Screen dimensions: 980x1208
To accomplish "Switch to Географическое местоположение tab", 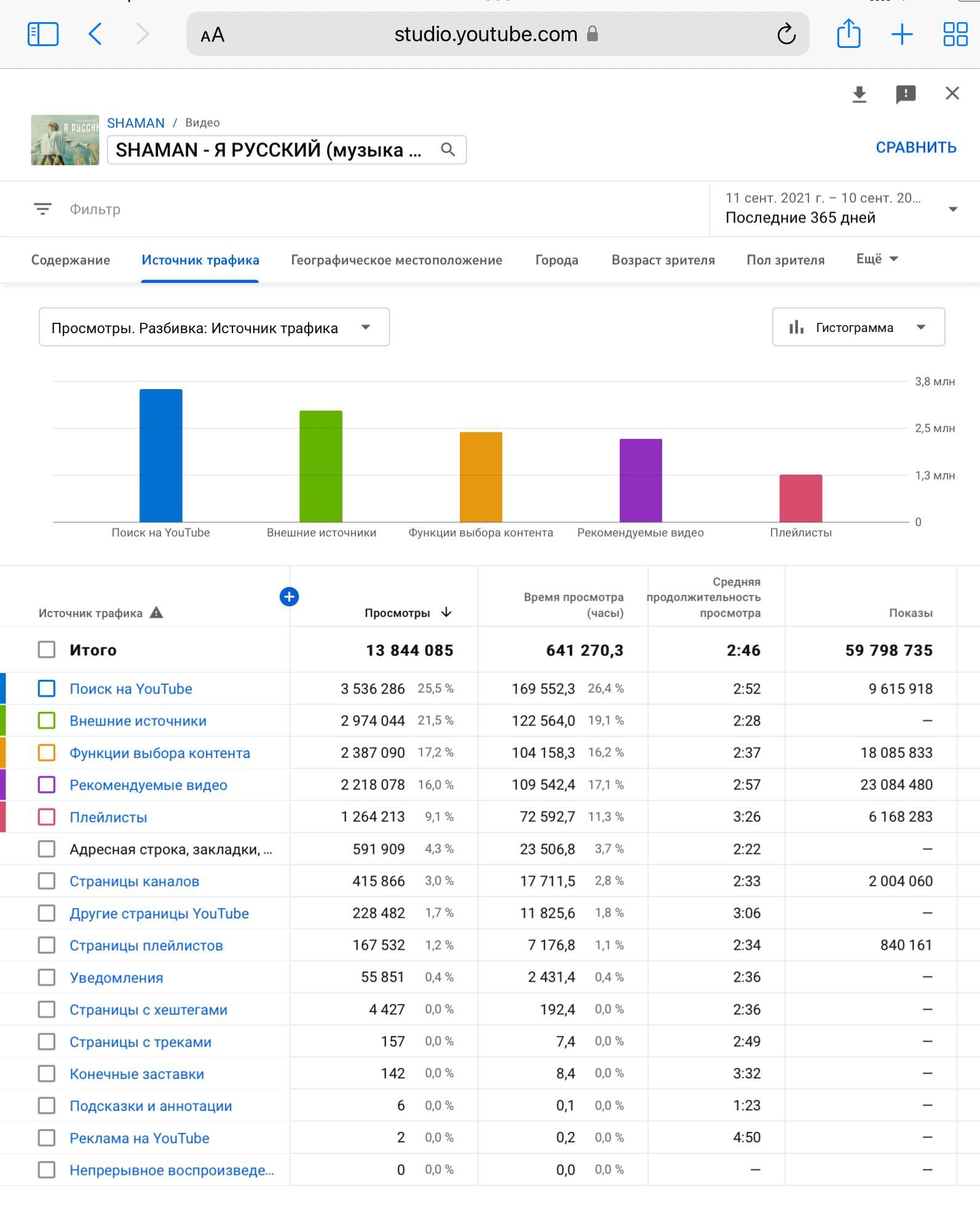I will (397, 260).
